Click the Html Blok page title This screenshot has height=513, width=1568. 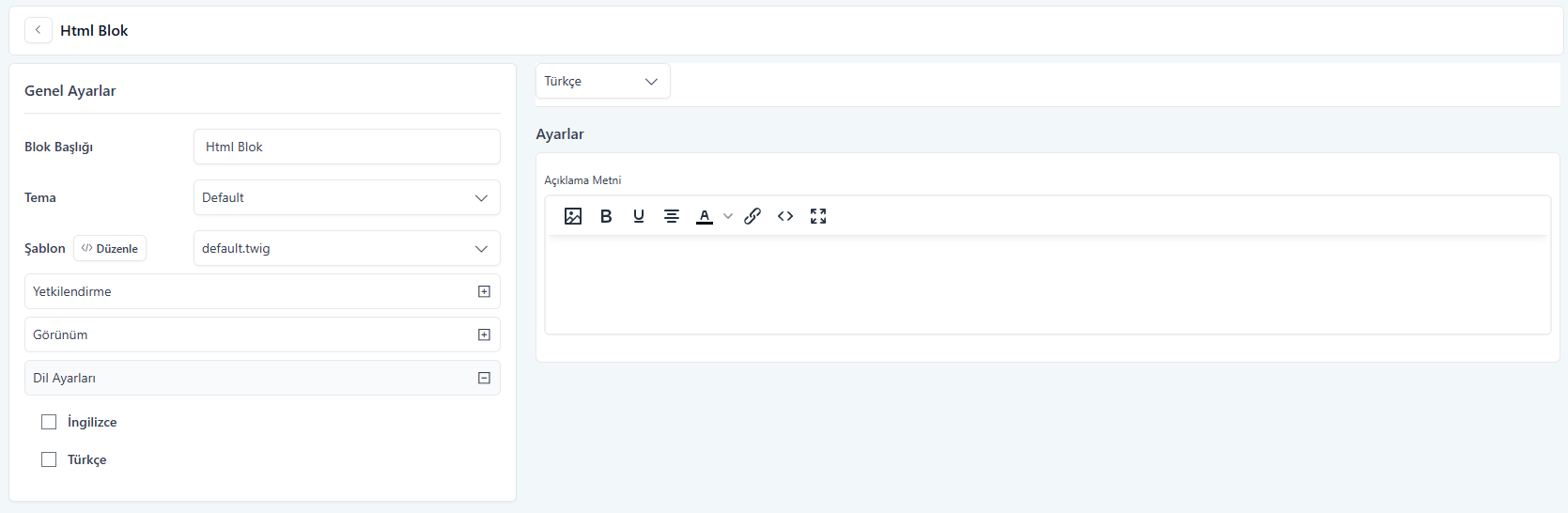click(x=94, y=30)
